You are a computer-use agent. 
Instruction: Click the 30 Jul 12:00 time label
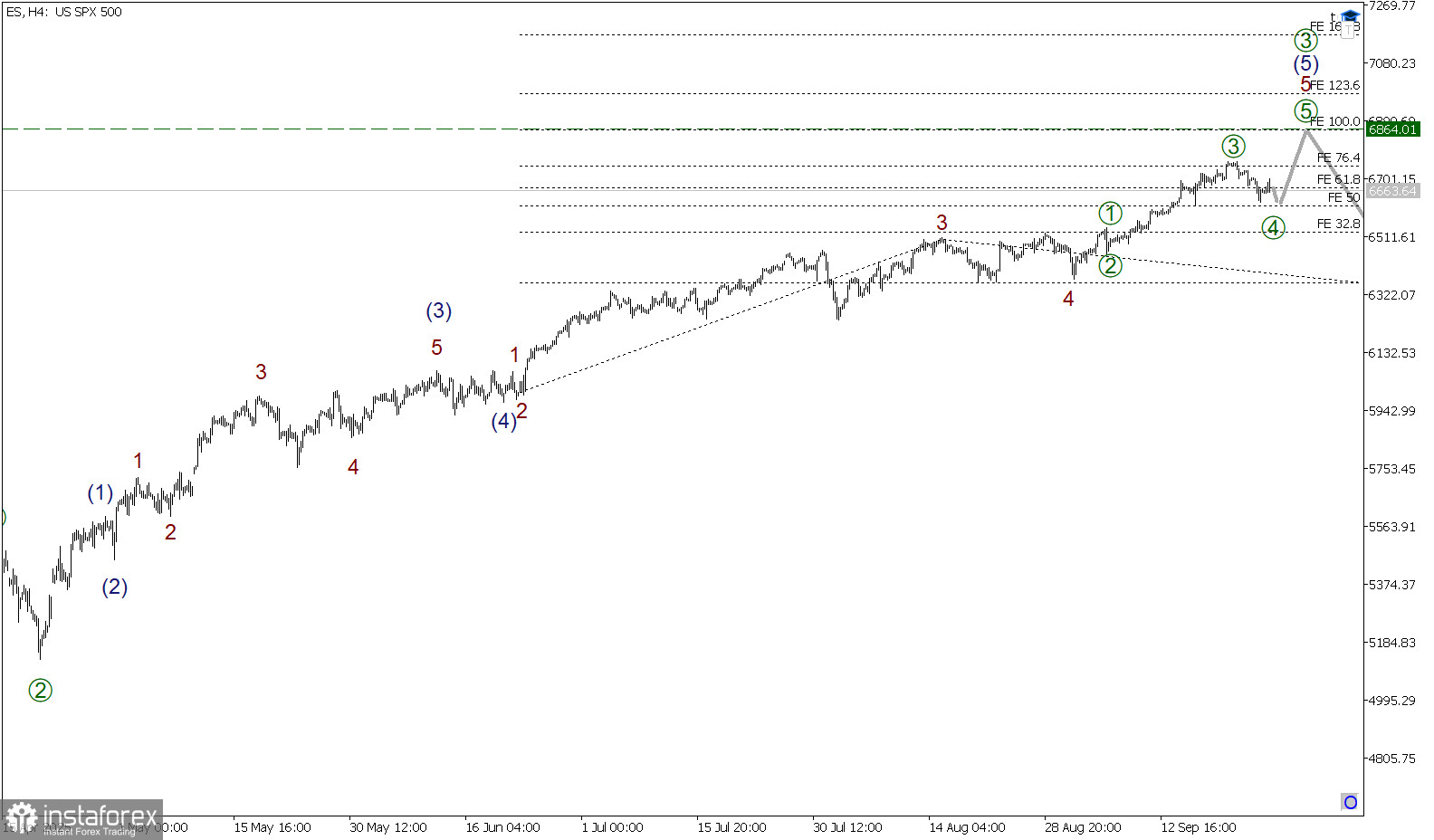pos(847,827)
